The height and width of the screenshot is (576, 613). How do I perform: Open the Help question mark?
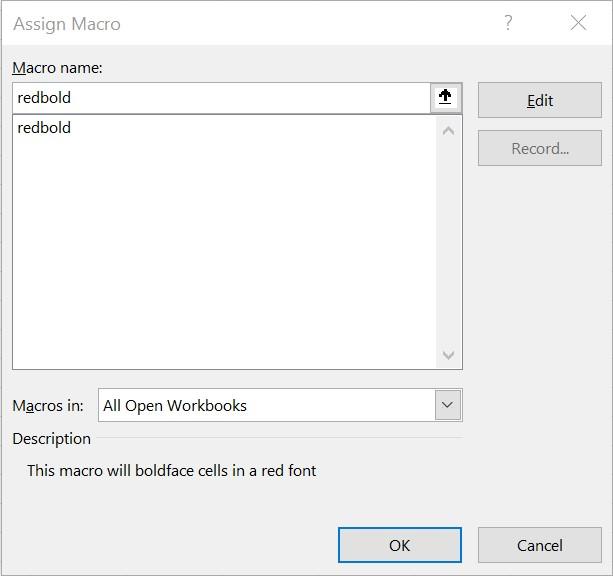tap(508, 23)
